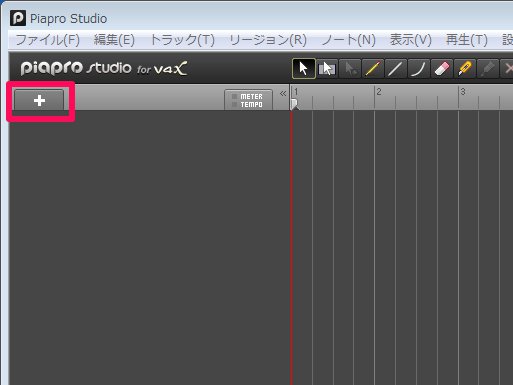Click the greyed-out pointer tool

(350, 69)
